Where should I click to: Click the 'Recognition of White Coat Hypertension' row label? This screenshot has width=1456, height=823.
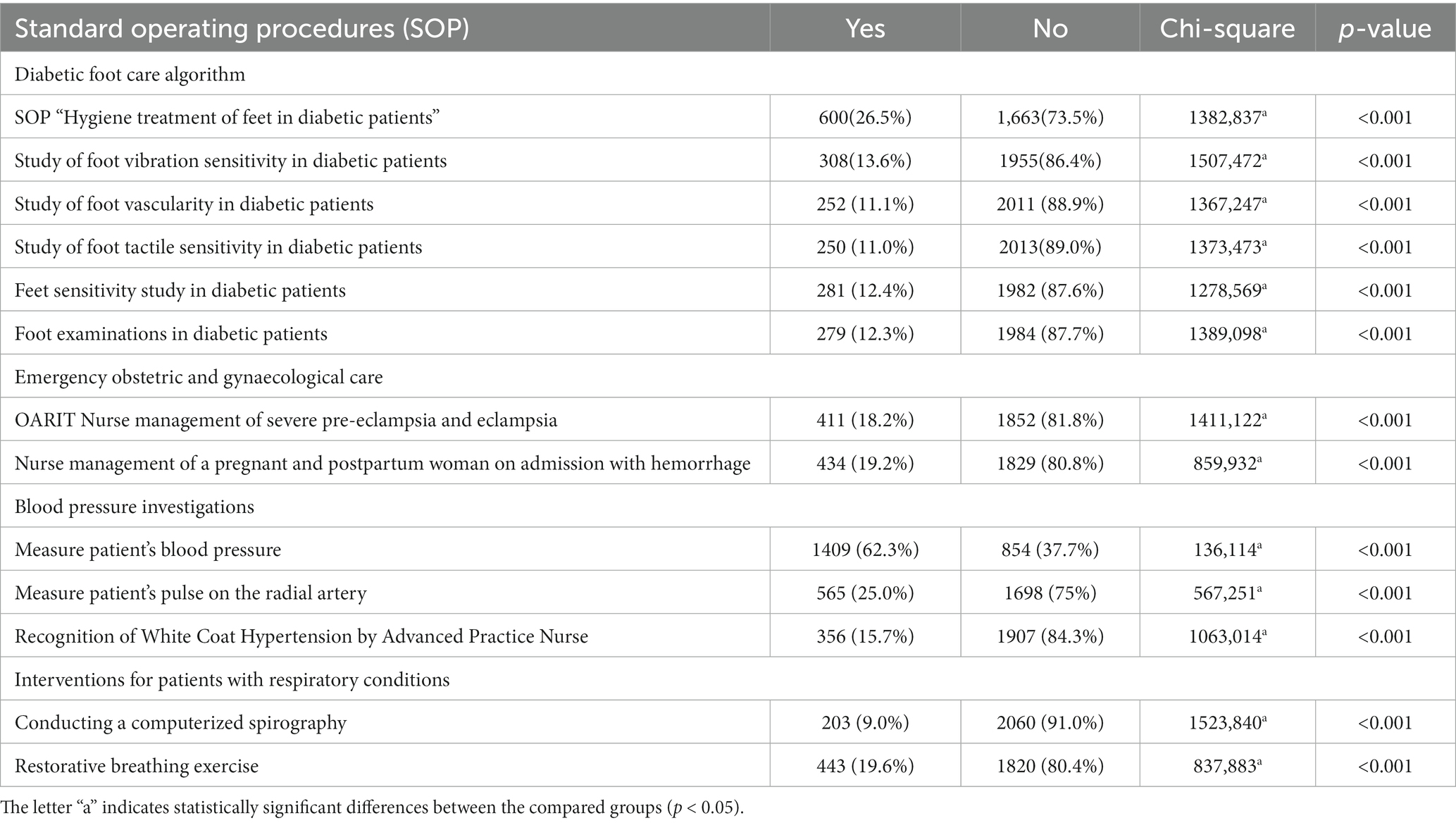(301, 636)
